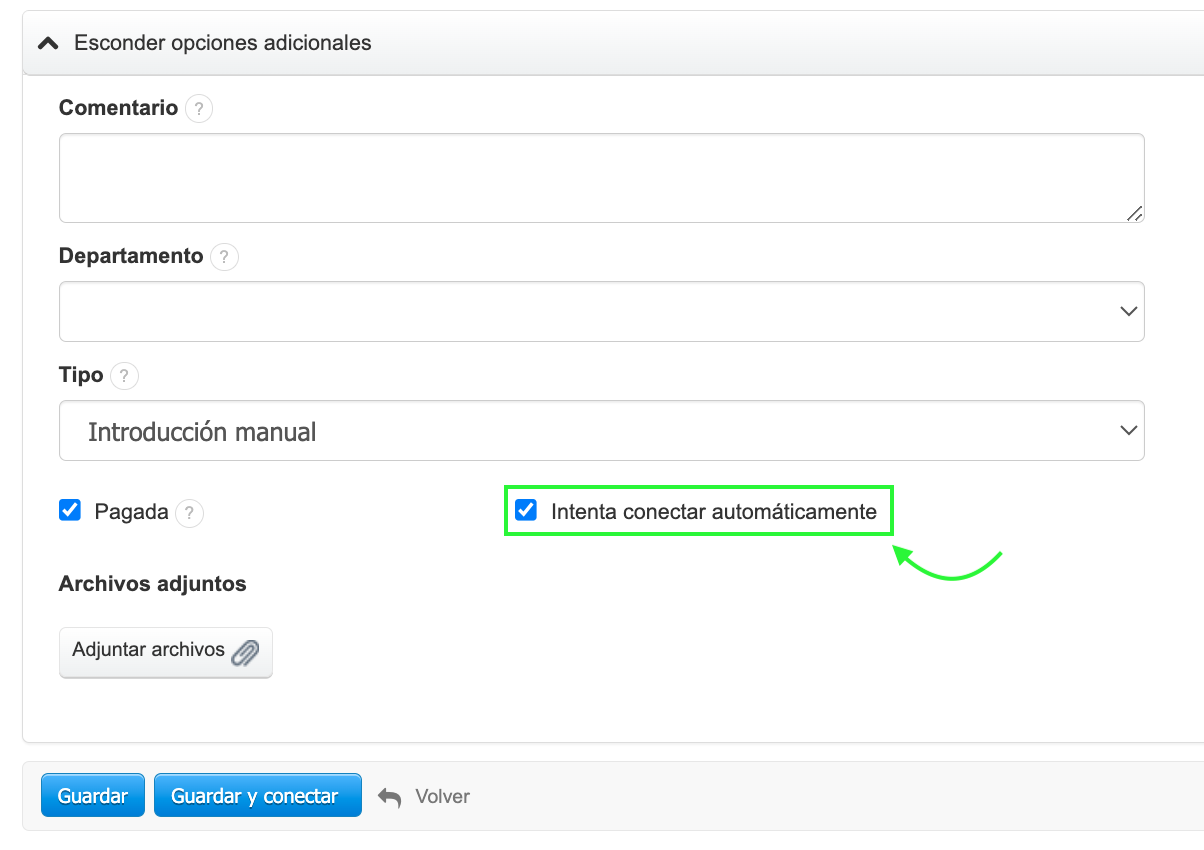
Task: Click the paperclip attachment icon
Action: pyautogui.click(x=245, y=653)
